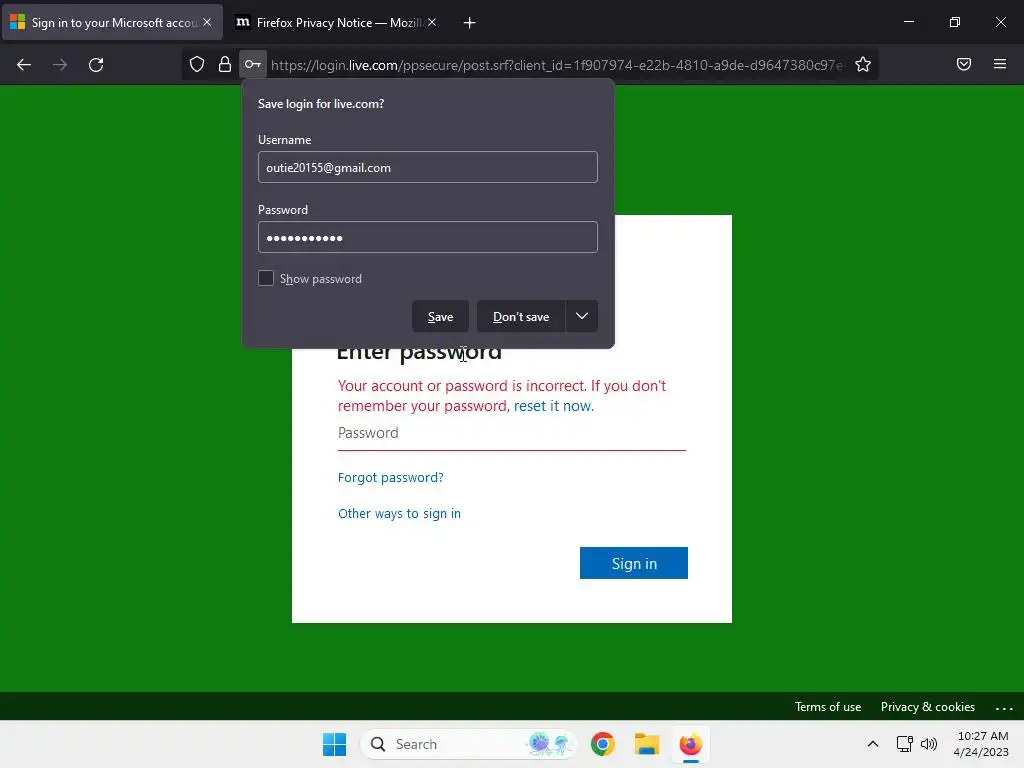Click the blue Sign in button

pos(633,563)
